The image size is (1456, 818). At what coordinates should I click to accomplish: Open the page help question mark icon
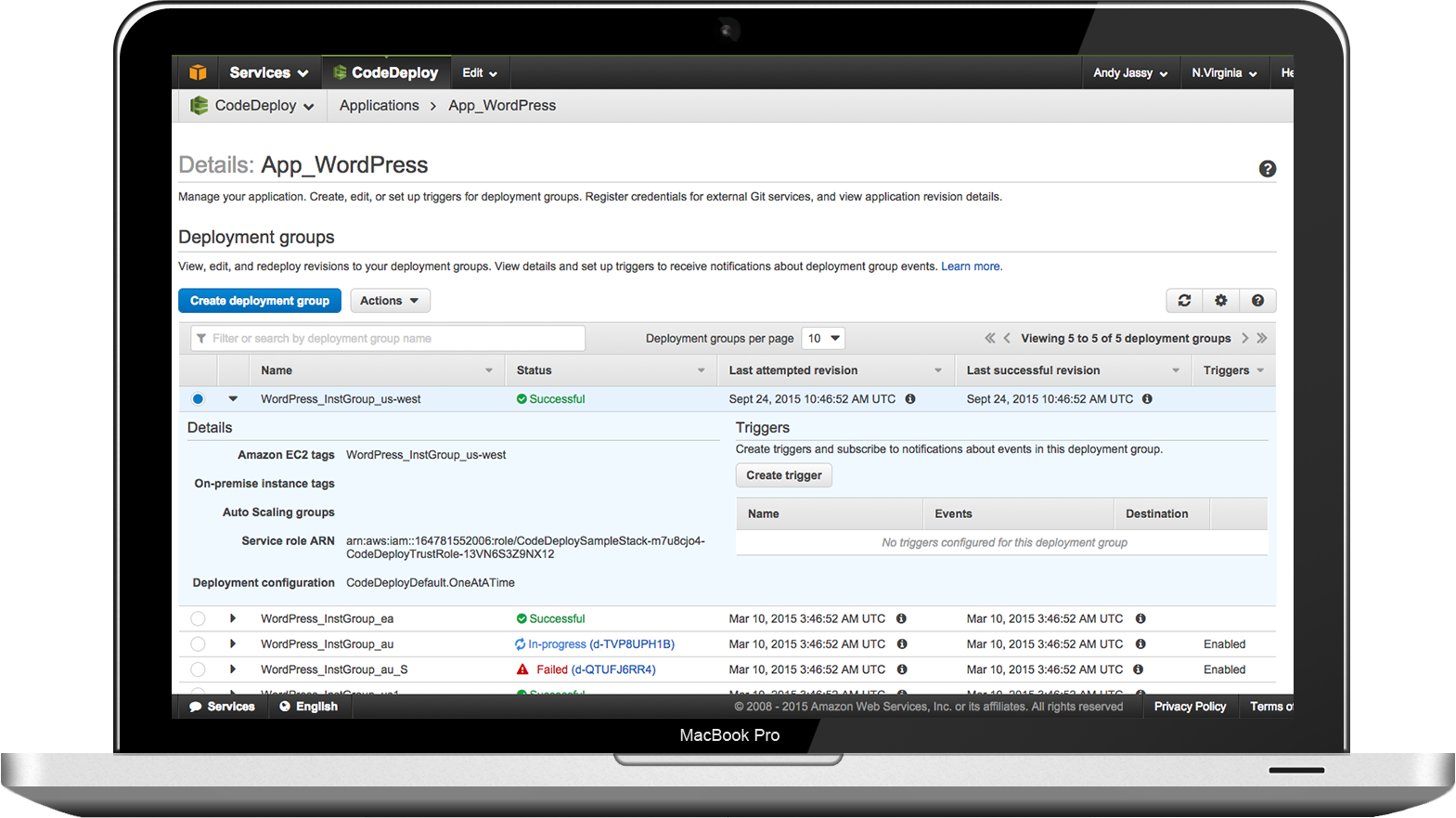click(1268, 169)
